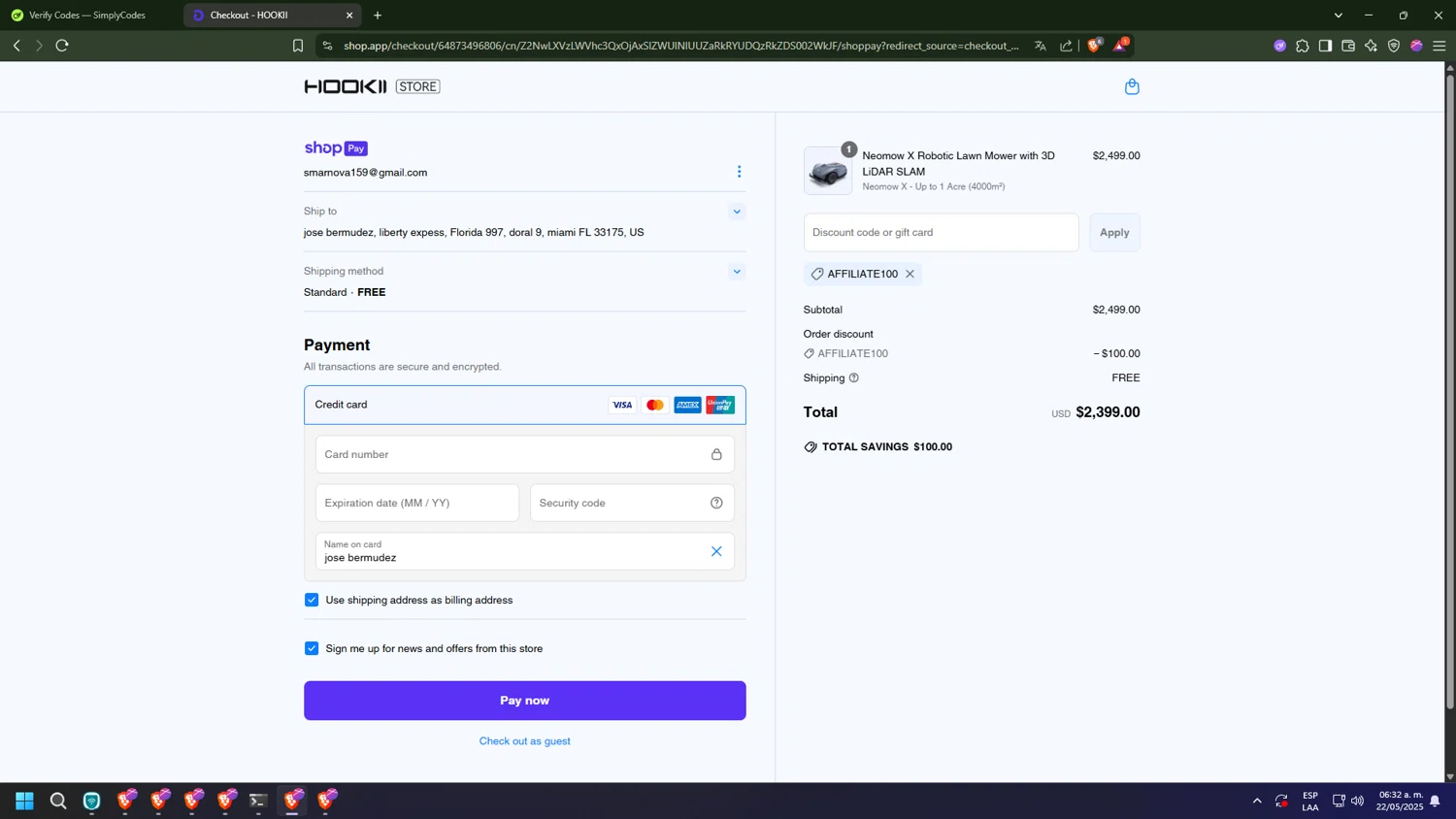Click the browser back arrow
Viewport: 1456px width, 819px height.
point(17,46)
